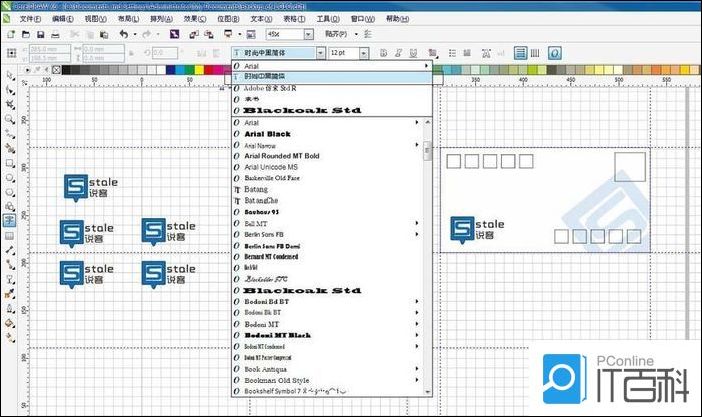Open the font size dropdown arrow
This screenshot has width=702, height=417.
pyautogui.click(x=364, y=53)
